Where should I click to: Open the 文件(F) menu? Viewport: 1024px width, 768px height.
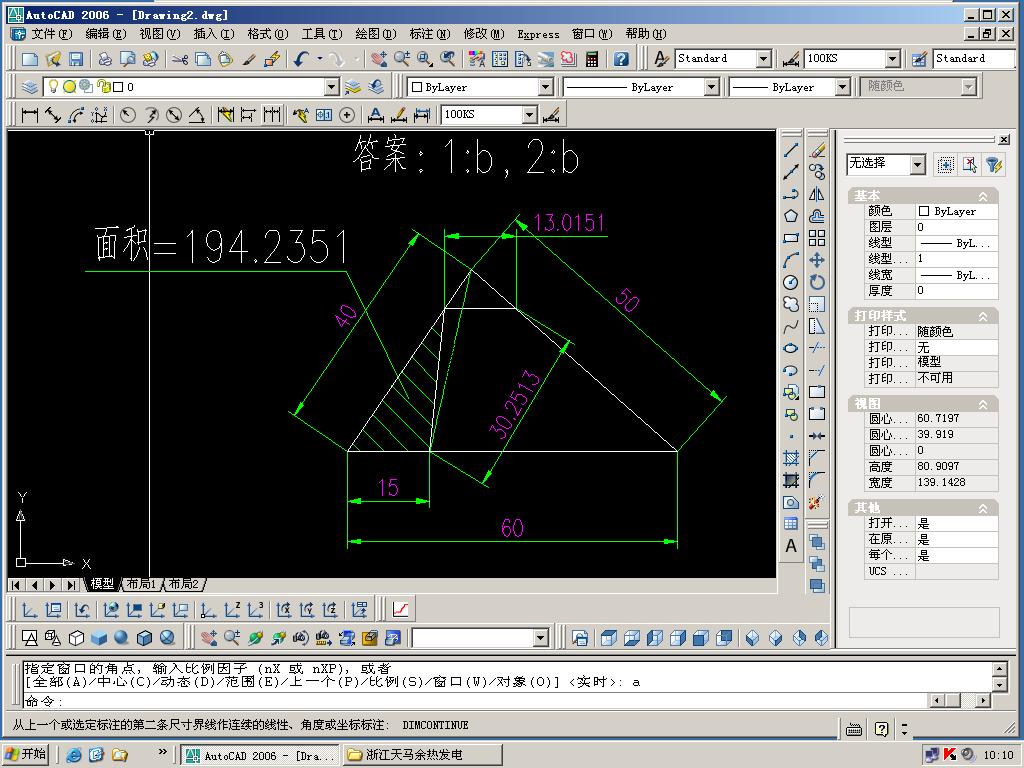(52, 34)
